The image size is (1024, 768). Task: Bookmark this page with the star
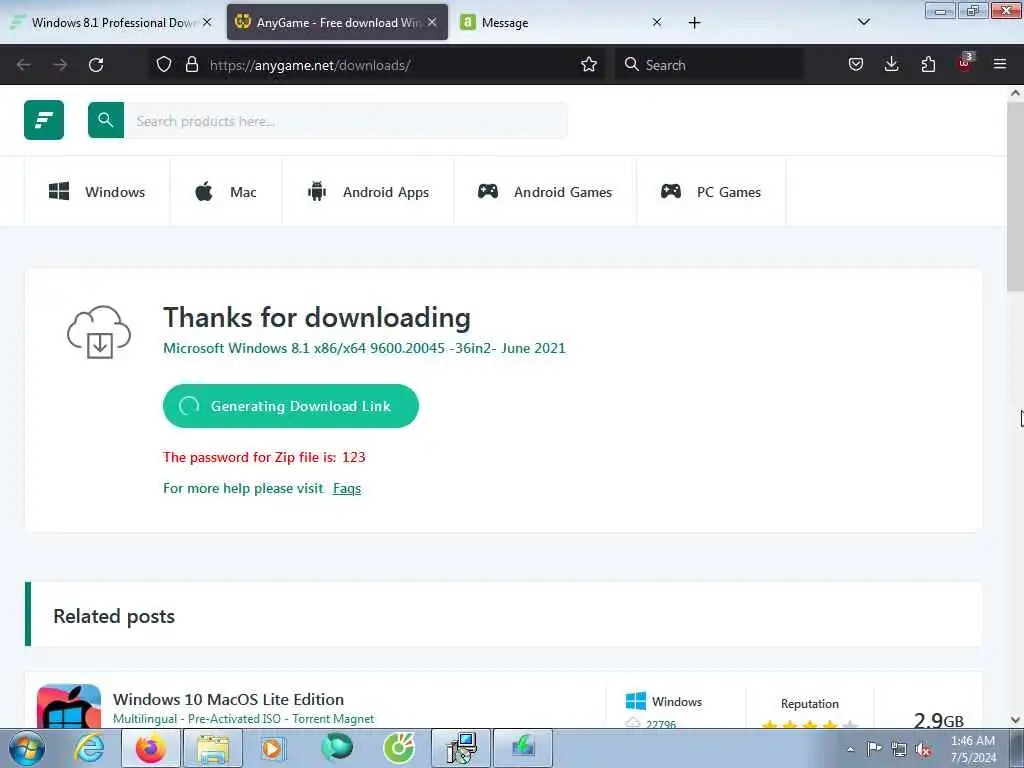pyautogui.click(x=589, y=64)
